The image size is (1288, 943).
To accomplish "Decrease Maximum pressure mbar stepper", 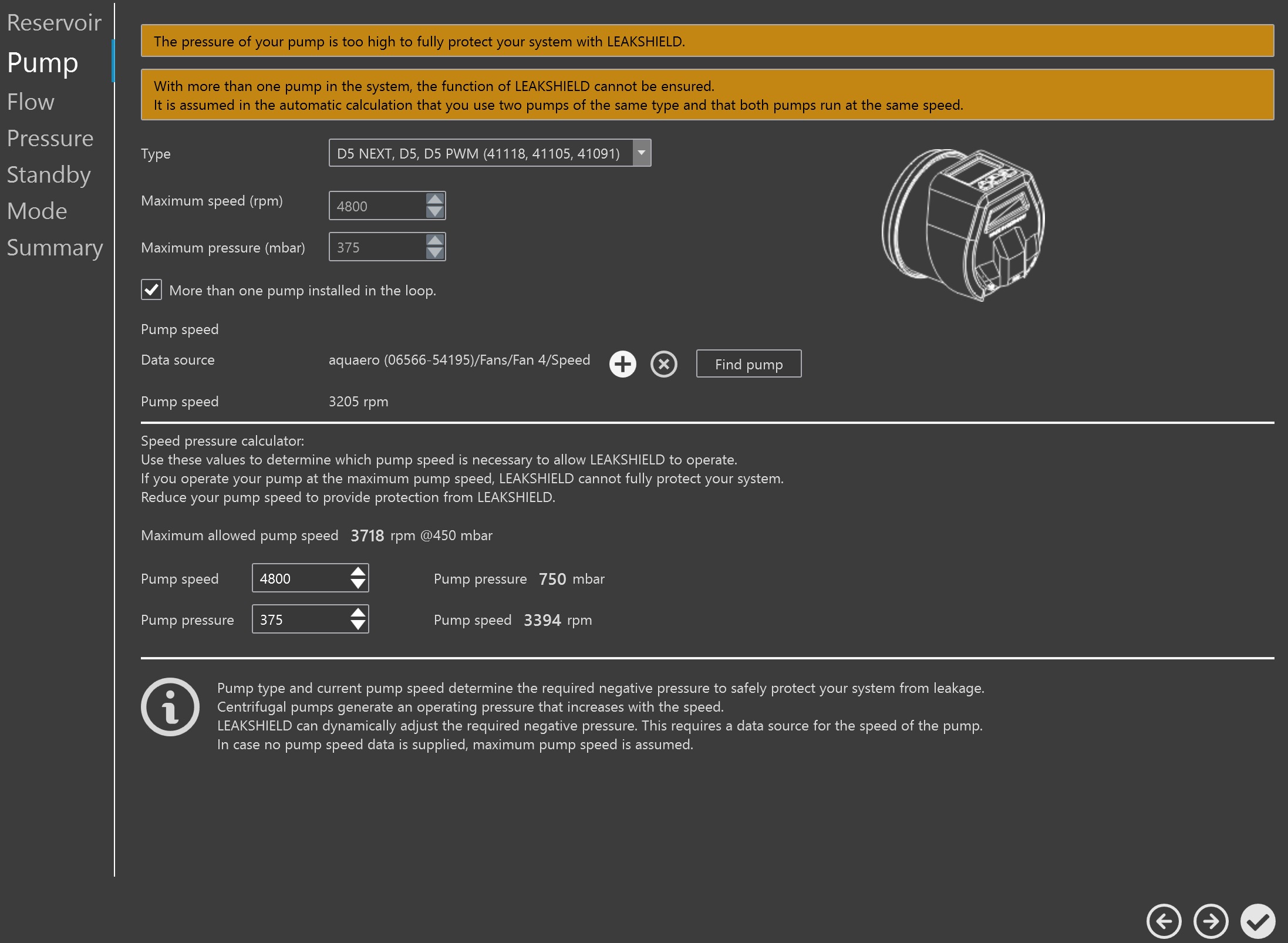I will pos(434,253).
